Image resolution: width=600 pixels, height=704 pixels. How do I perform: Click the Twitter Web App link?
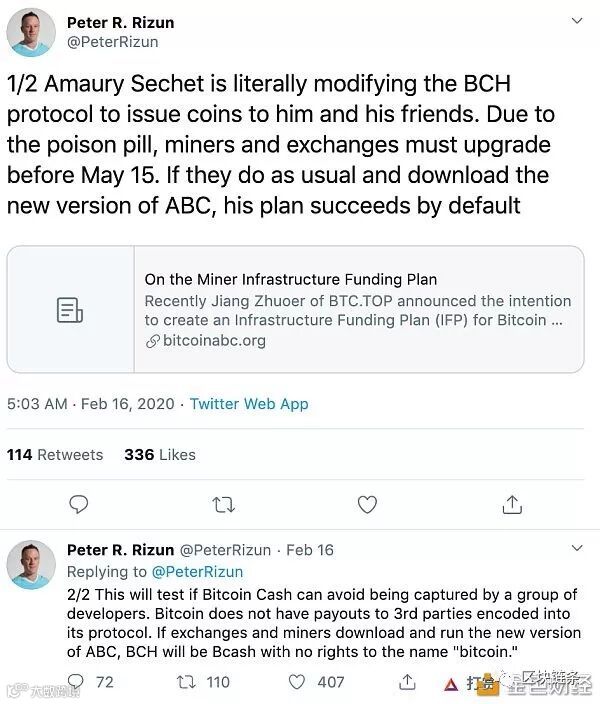249,404
